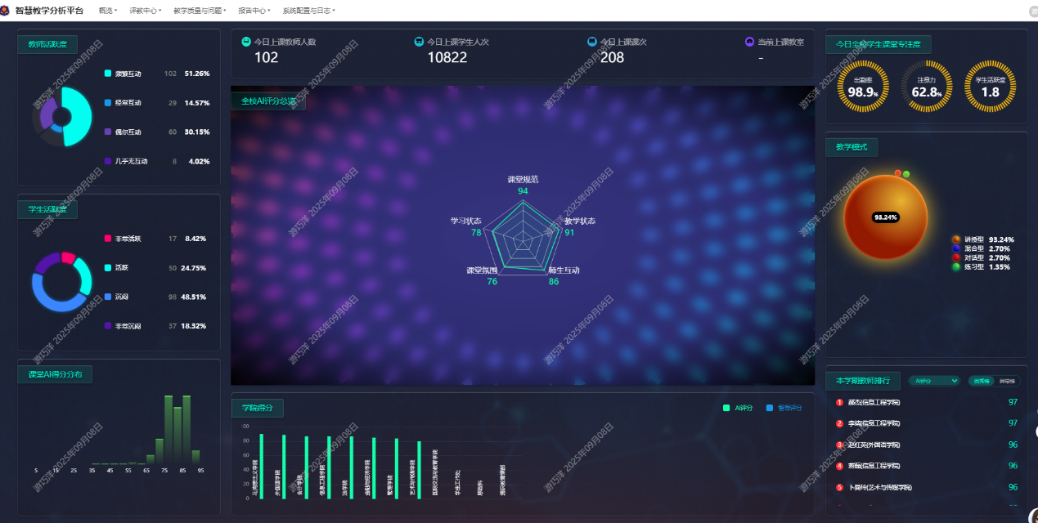Expand the 评教中心 menu
Viewport: 1038px width, 523px height.
point(145,10)
